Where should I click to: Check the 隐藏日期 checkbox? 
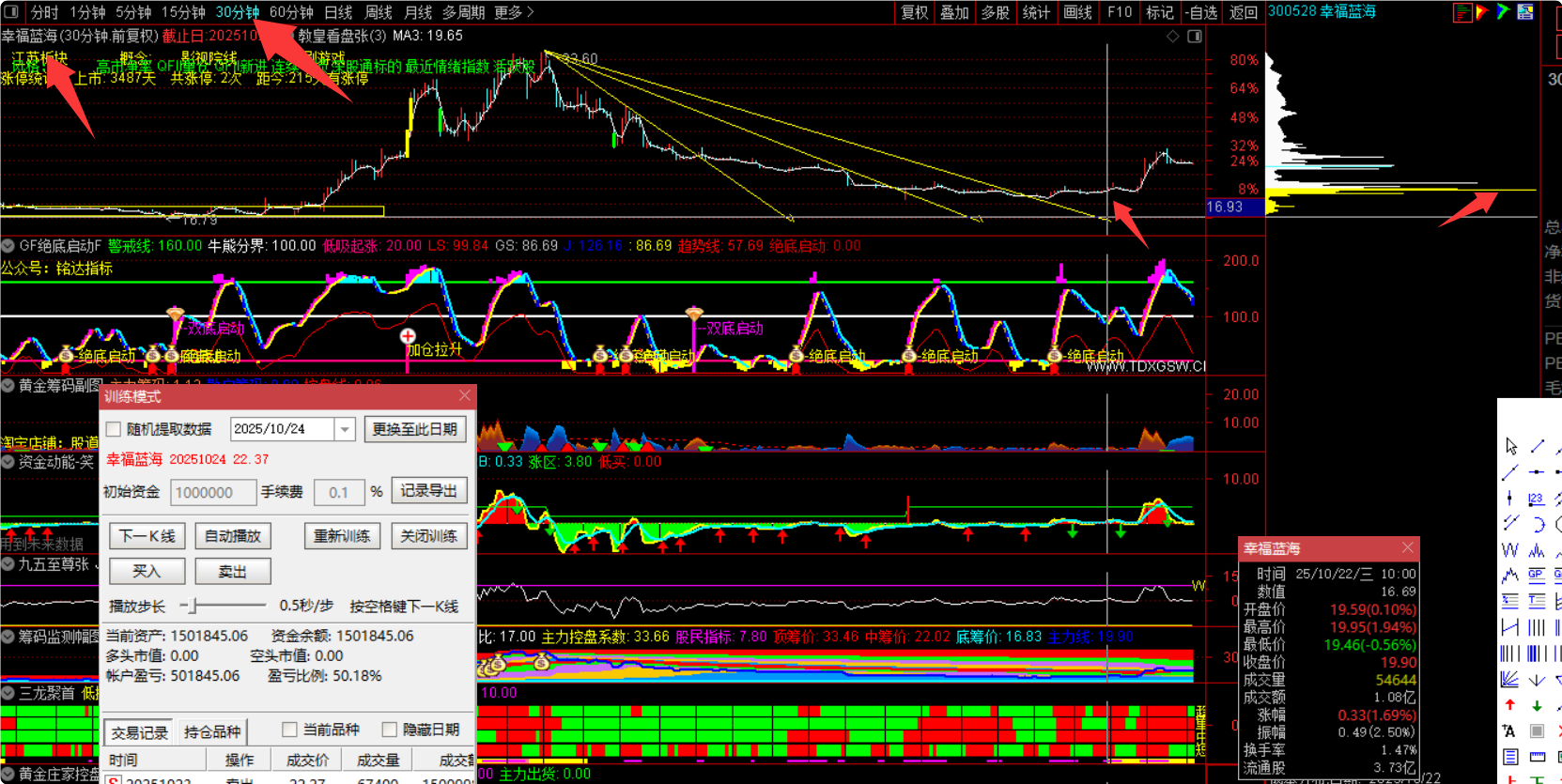click(390, 730)
